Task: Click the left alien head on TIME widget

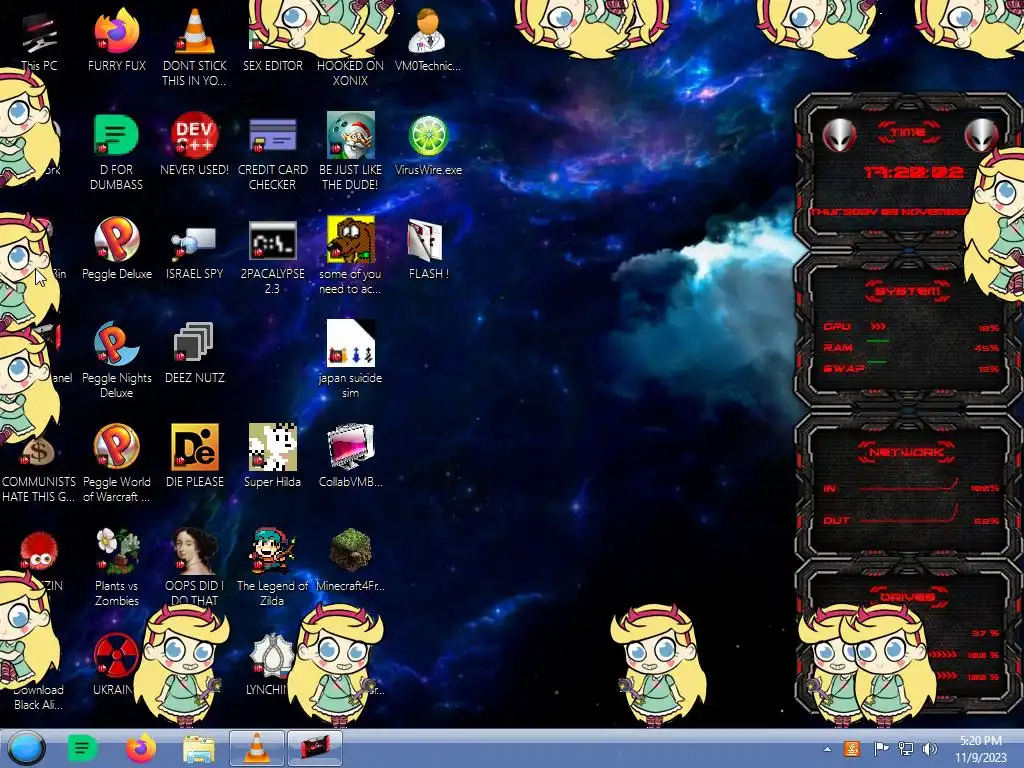Action: tap(839, 136)
